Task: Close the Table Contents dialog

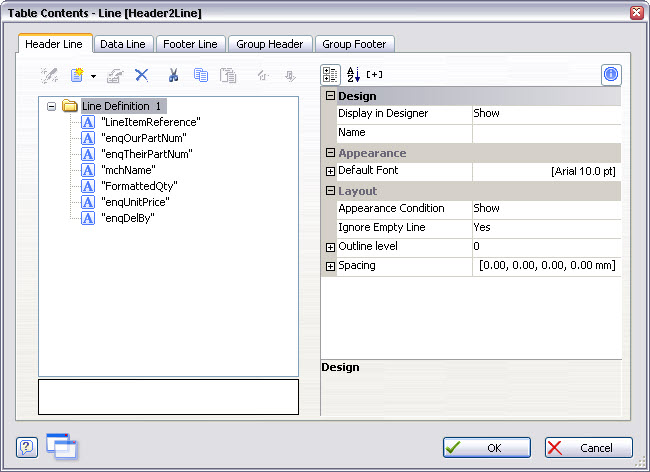Action: click(x=636, y=12)
